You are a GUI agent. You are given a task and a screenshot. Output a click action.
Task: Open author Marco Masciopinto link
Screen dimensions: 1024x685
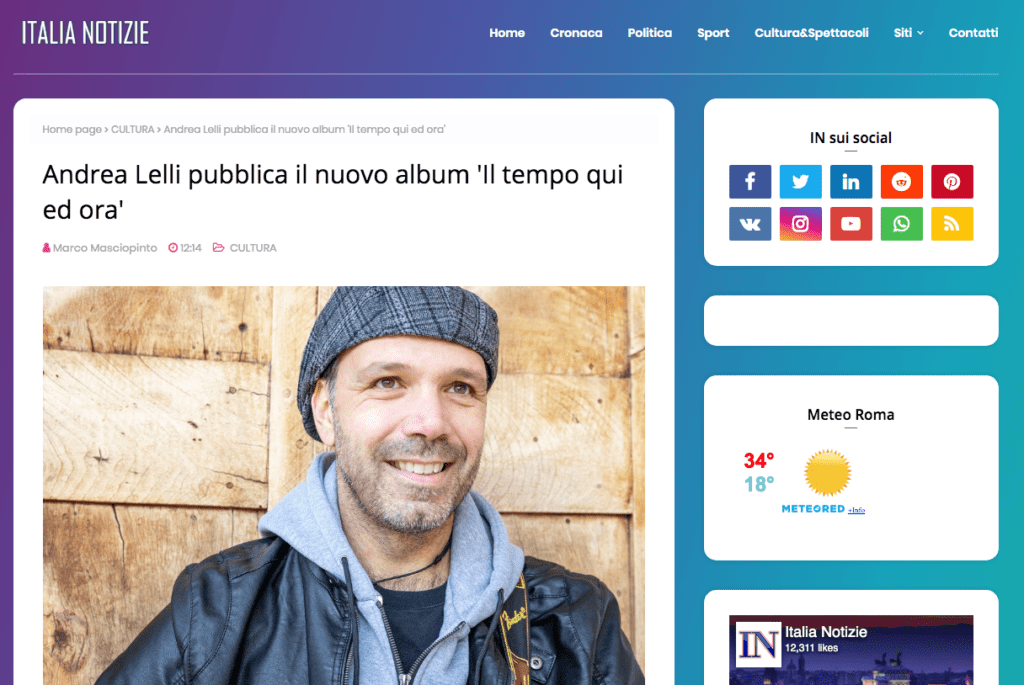(104, 248)
